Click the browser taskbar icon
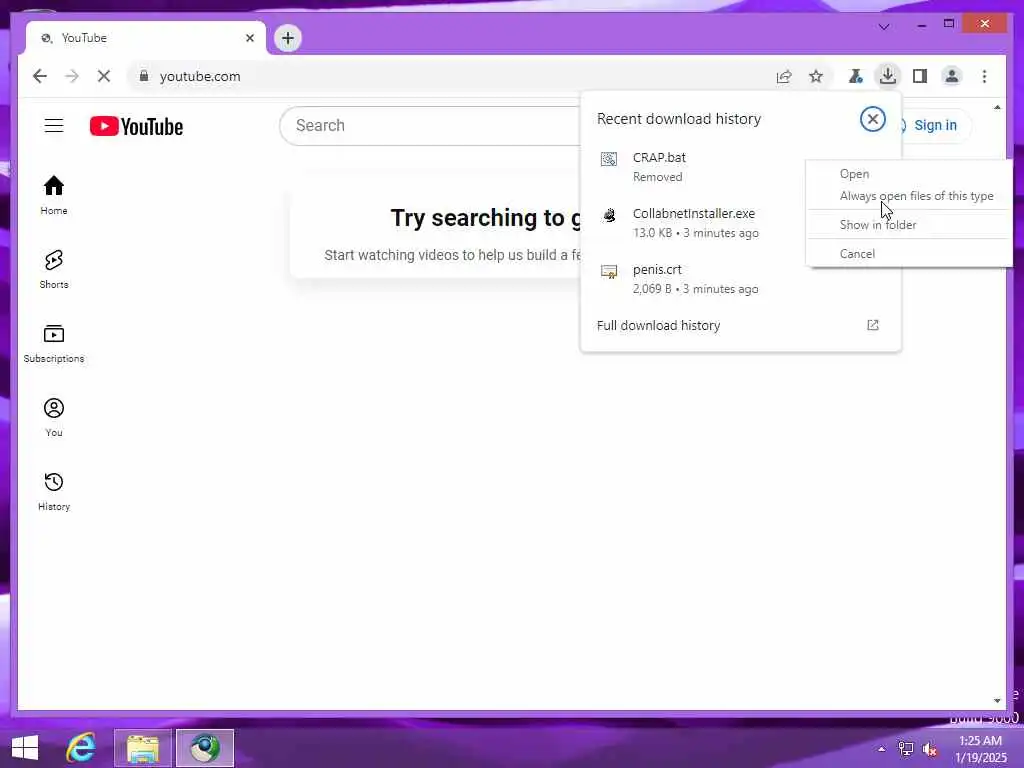The width and height of the screenshot is (1024, 768). 205,748
